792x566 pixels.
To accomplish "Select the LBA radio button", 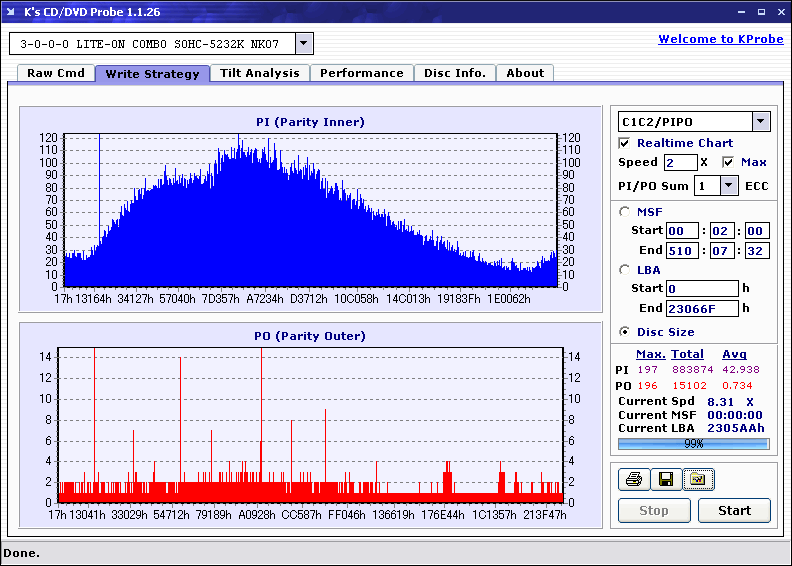I will pyautogui.click(x=625, y=269).
